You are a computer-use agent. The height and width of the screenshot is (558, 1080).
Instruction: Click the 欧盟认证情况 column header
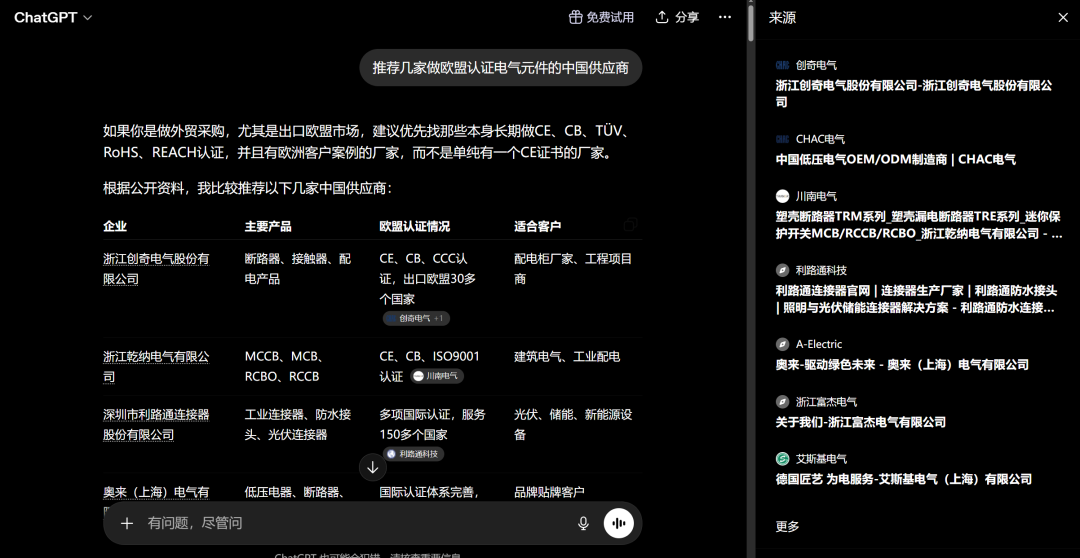[x=415, y=226]
